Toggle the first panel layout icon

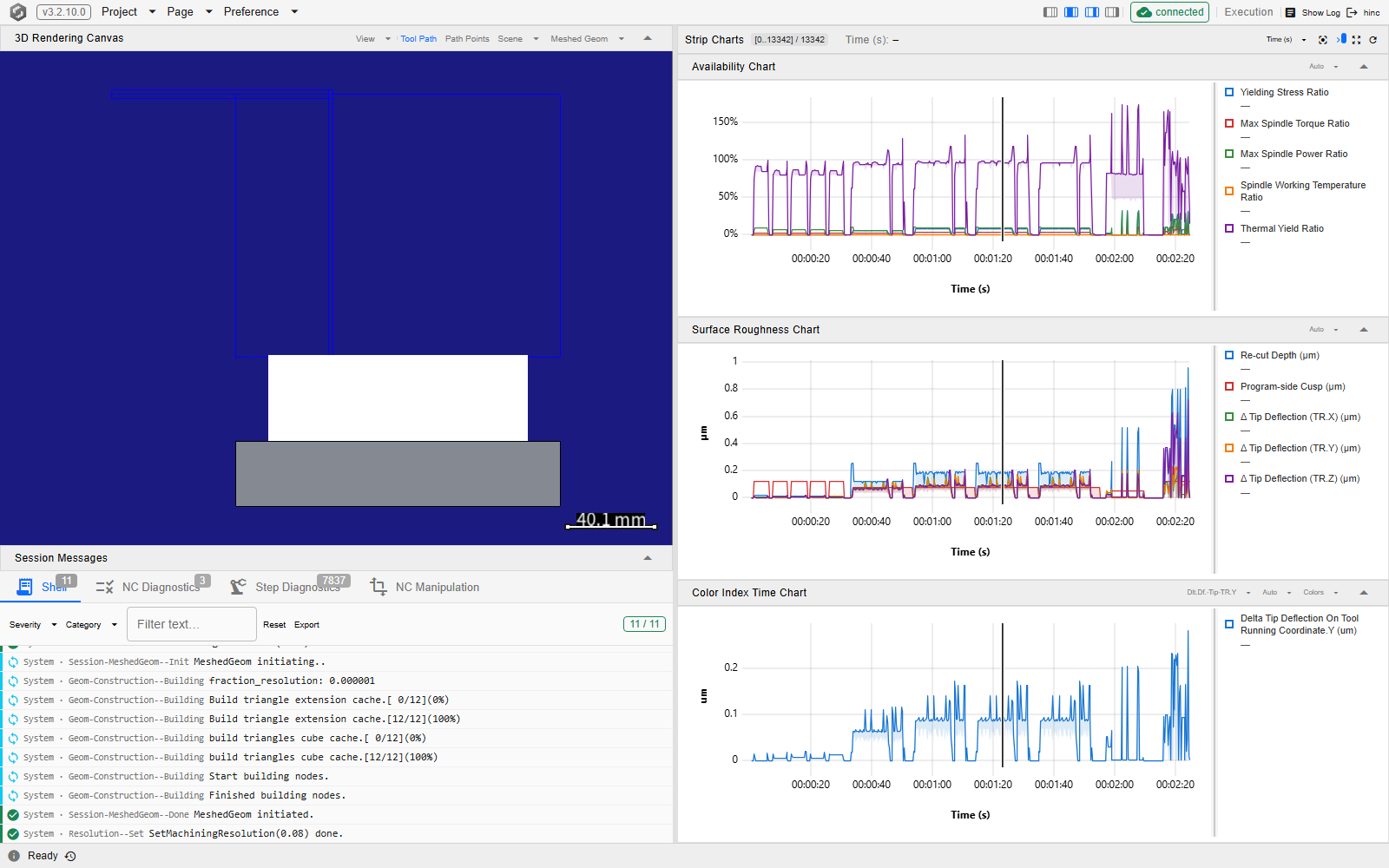coord(1050,12)
